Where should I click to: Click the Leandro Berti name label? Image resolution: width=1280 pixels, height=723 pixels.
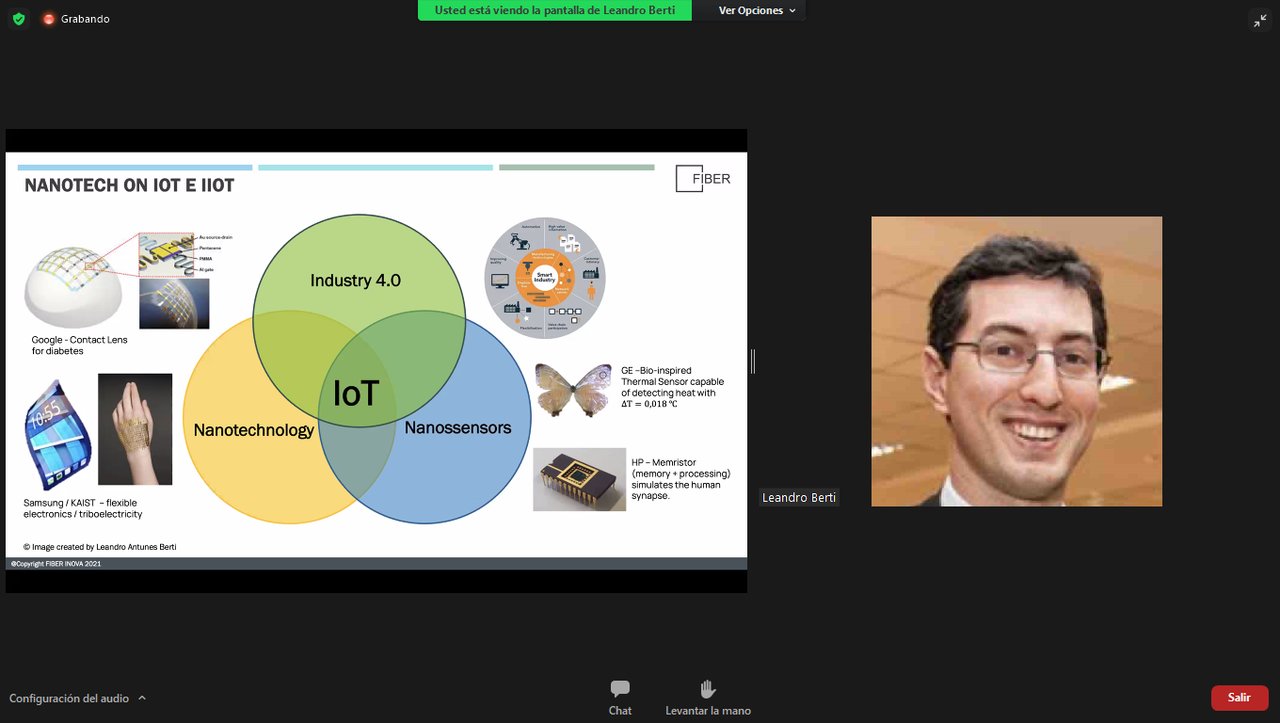point(798,497)
